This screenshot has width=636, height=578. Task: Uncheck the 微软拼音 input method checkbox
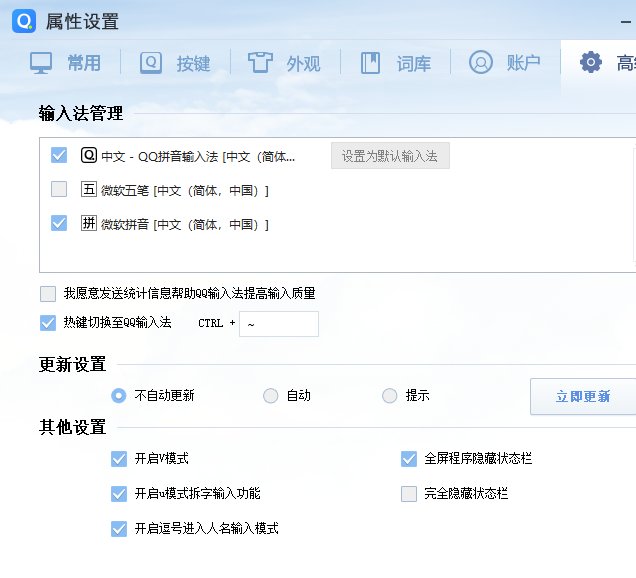[x=59, y=224]
